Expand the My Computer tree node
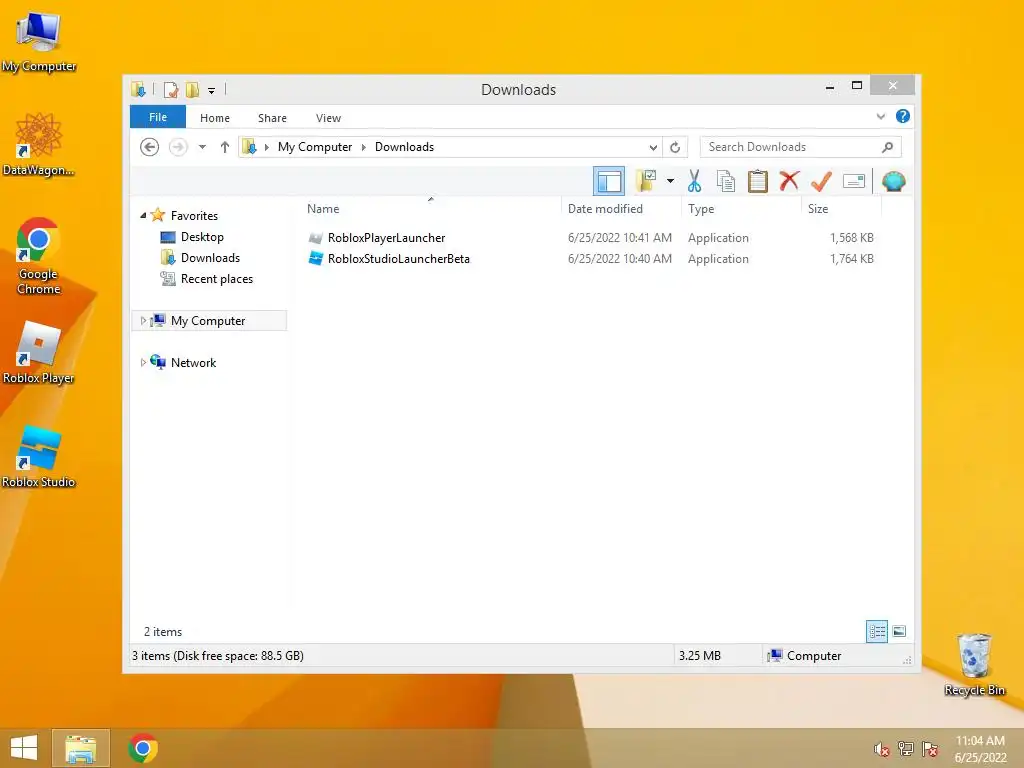1024x768 pixels. (143, 321)
